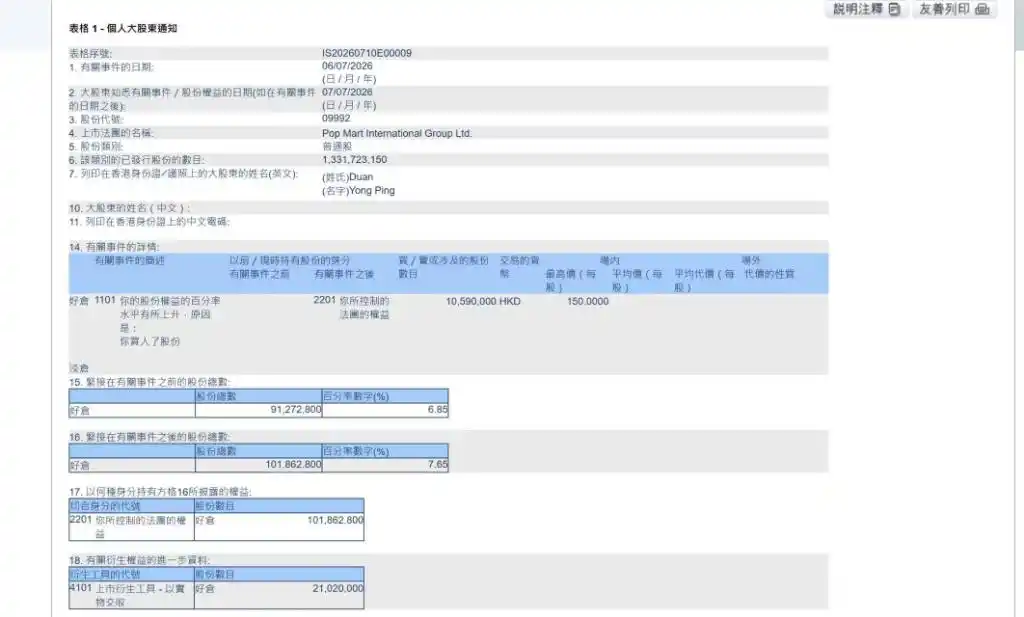Screen dimensions: 1024x617
Task: Open the 說明注釋 explanatory notes button
Action: point(867,9)
